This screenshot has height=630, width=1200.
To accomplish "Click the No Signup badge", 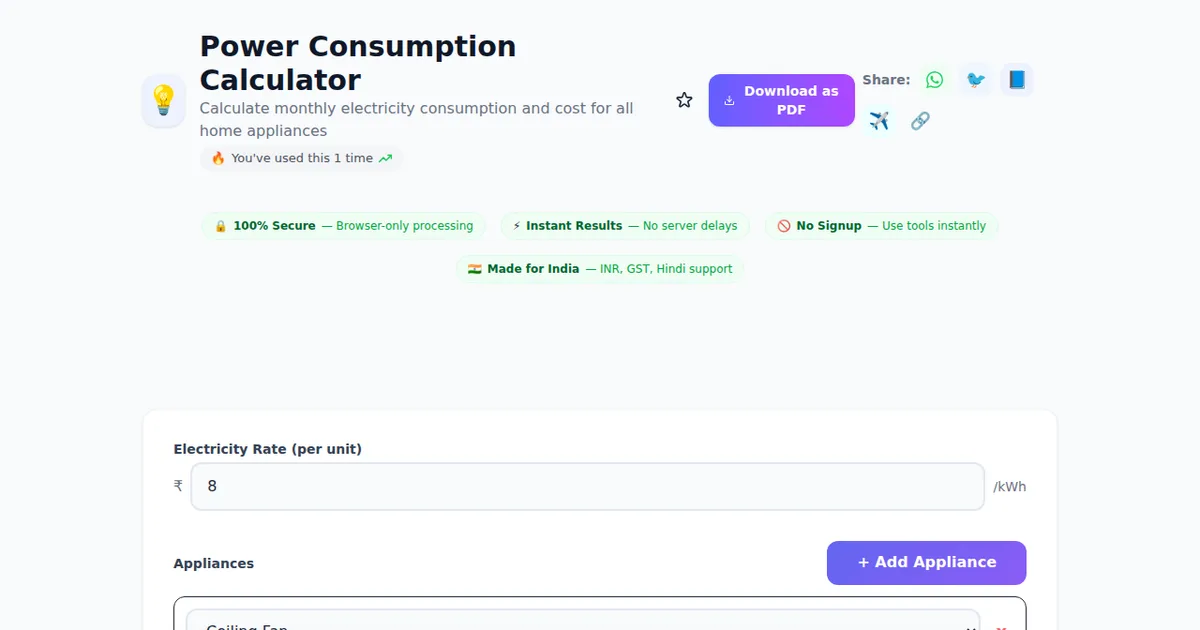I will coord(881,226).
